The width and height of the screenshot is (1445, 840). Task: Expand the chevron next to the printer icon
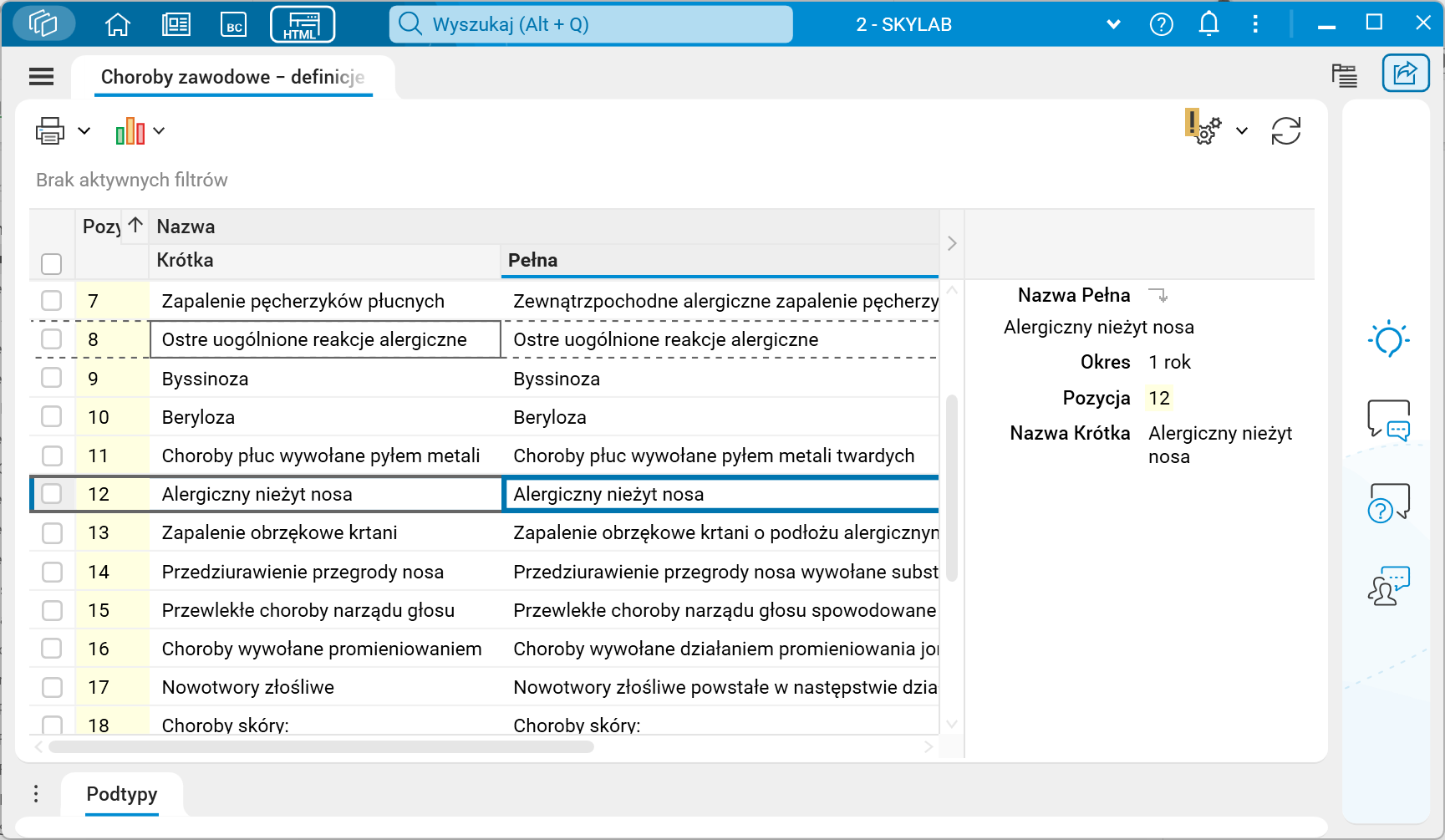[x=83, y=130]
